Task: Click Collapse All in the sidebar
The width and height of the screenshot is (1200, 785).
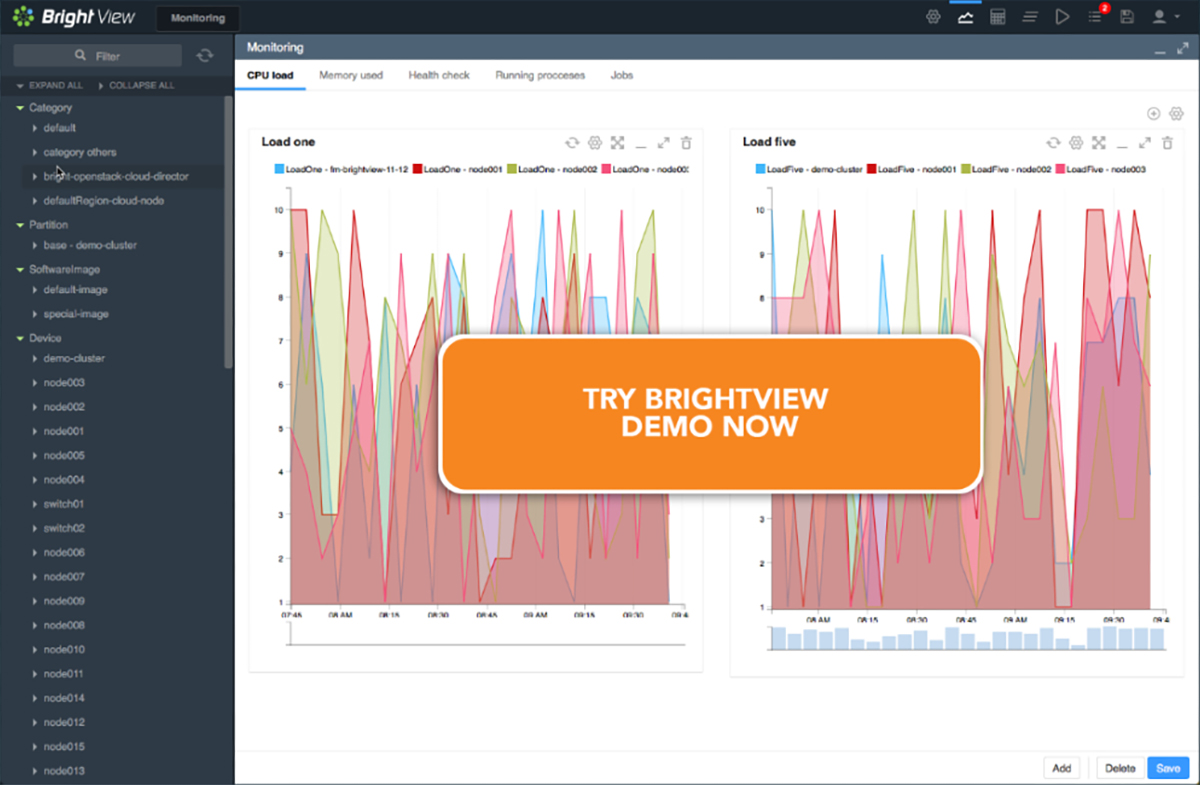Action: click(x=135, y=86)
